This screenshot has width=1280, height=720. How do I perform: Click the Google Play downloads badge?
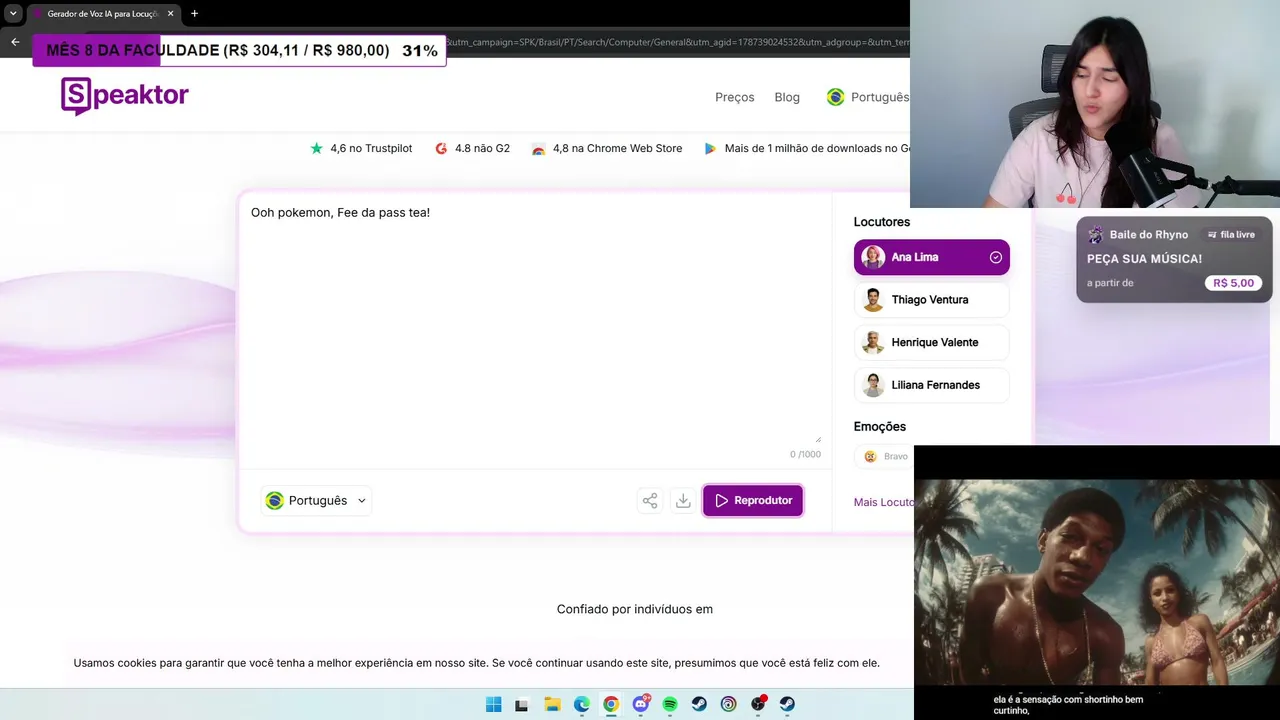(x=807, y=148)
